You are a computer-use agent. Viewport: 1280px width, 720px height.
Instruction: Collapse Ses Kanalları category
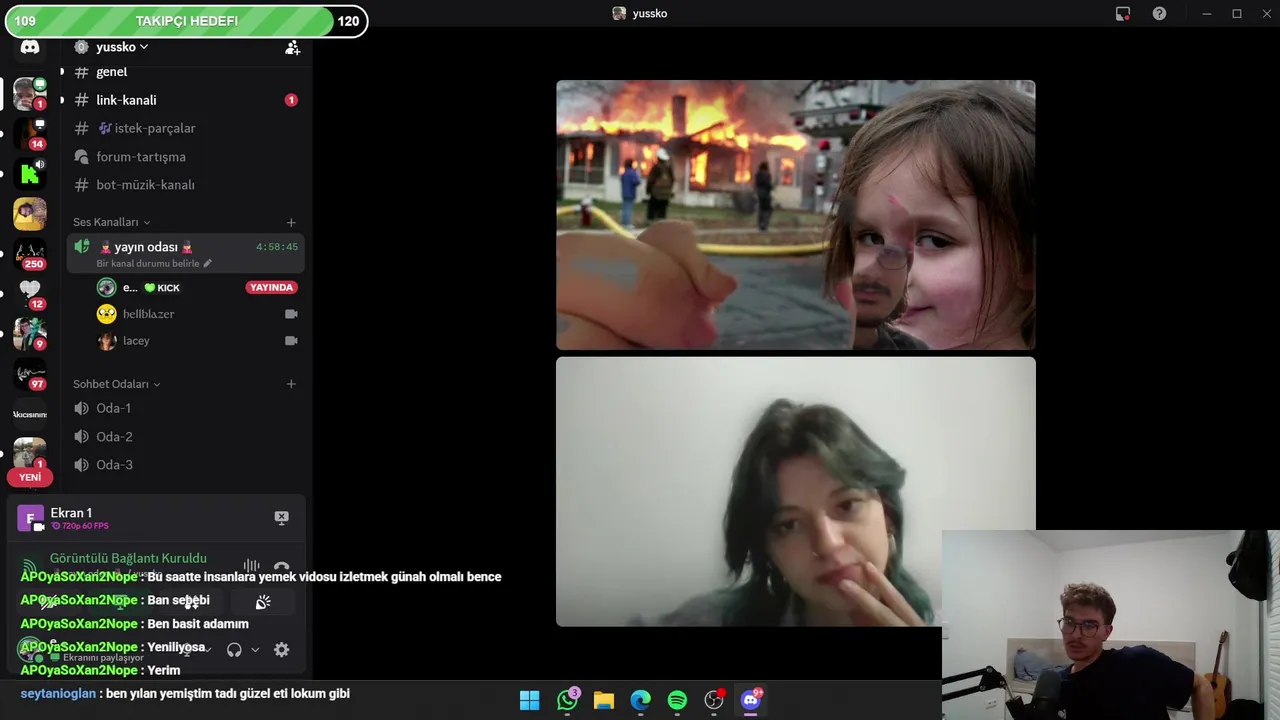coord(111,222)
